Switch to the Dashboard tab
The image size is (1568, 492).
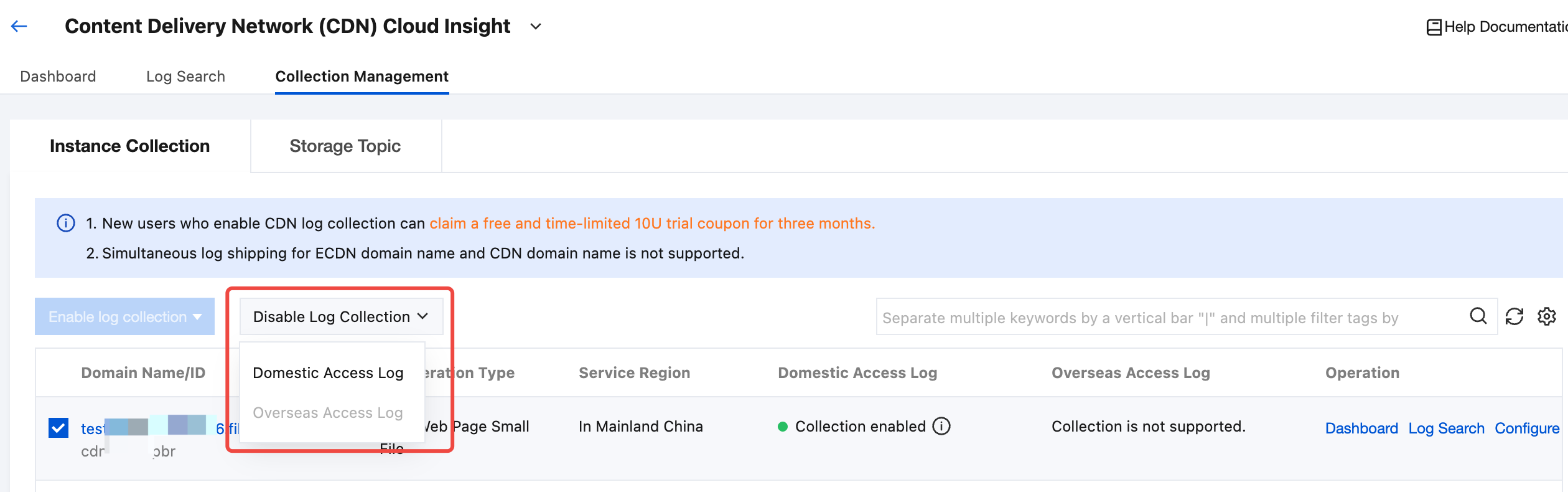[58, 77]
